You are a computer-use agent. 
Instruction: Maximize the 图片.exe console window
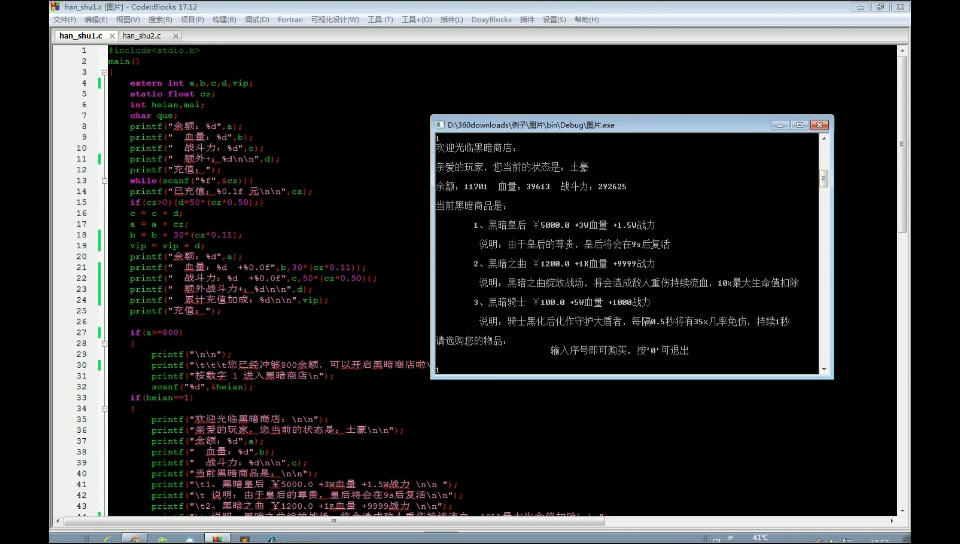(x=799, y=125)
